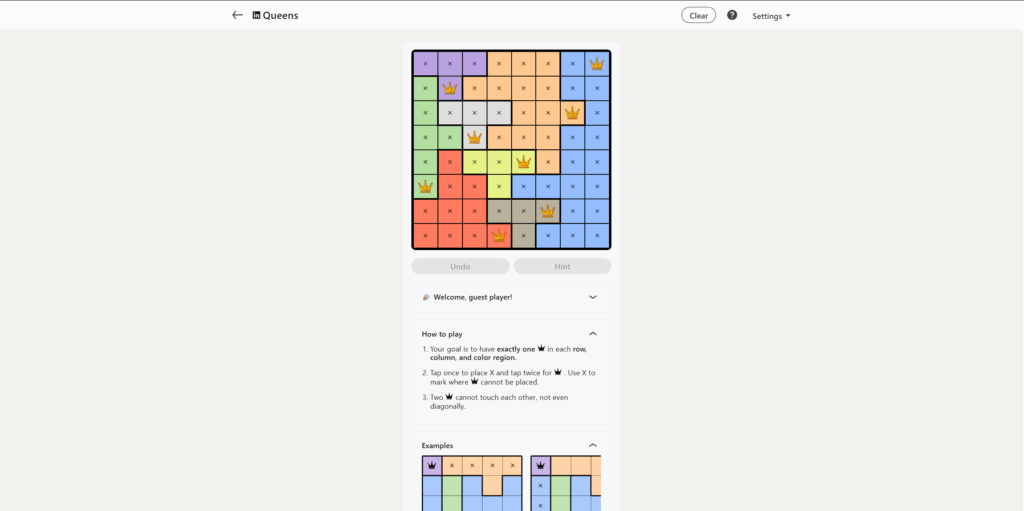
Task: Toggle the X in the bottom-left red cell
Action: pyautogui.click(x=426, y=236)
